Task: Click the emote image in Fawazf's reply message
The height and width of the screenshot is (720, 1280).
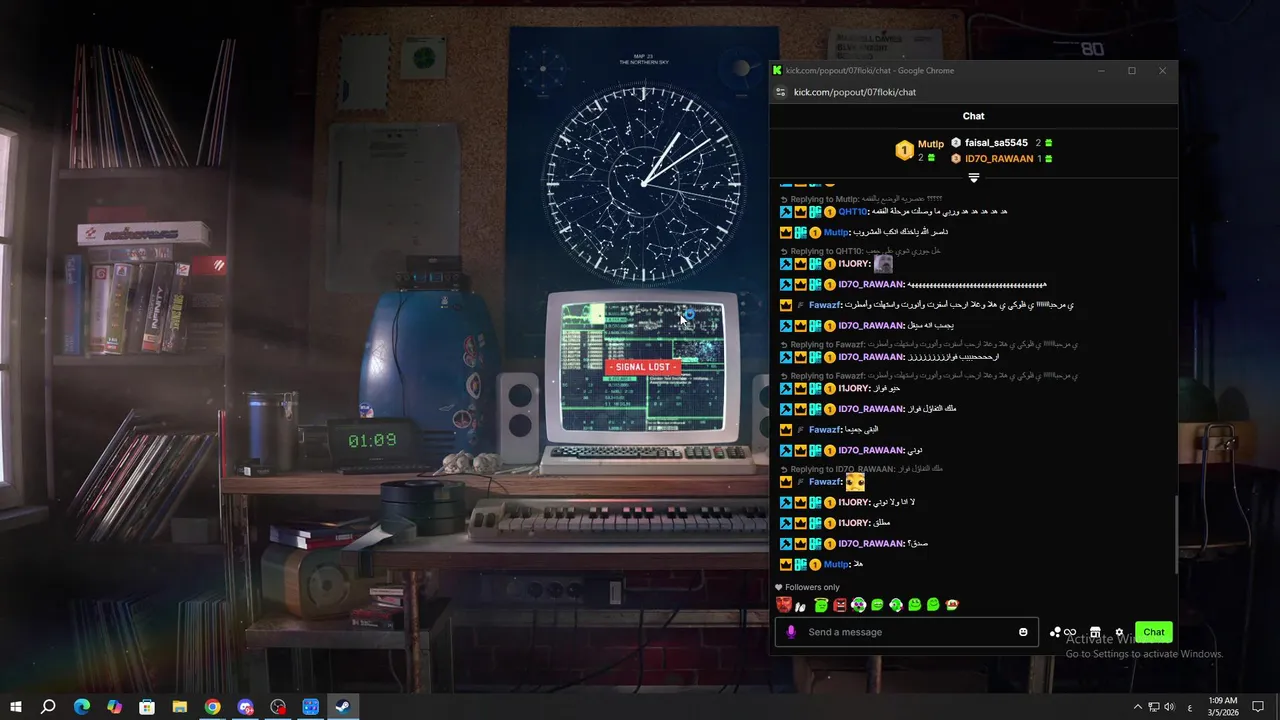Action: 855,482
